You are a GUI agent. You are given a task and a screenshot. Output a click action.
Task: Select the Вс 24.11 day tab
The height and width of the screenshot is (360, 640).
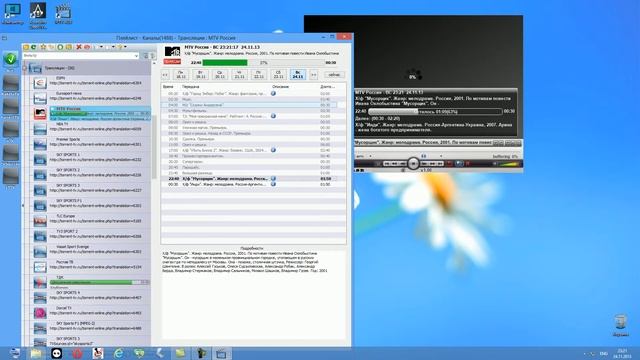click(298, 74)
